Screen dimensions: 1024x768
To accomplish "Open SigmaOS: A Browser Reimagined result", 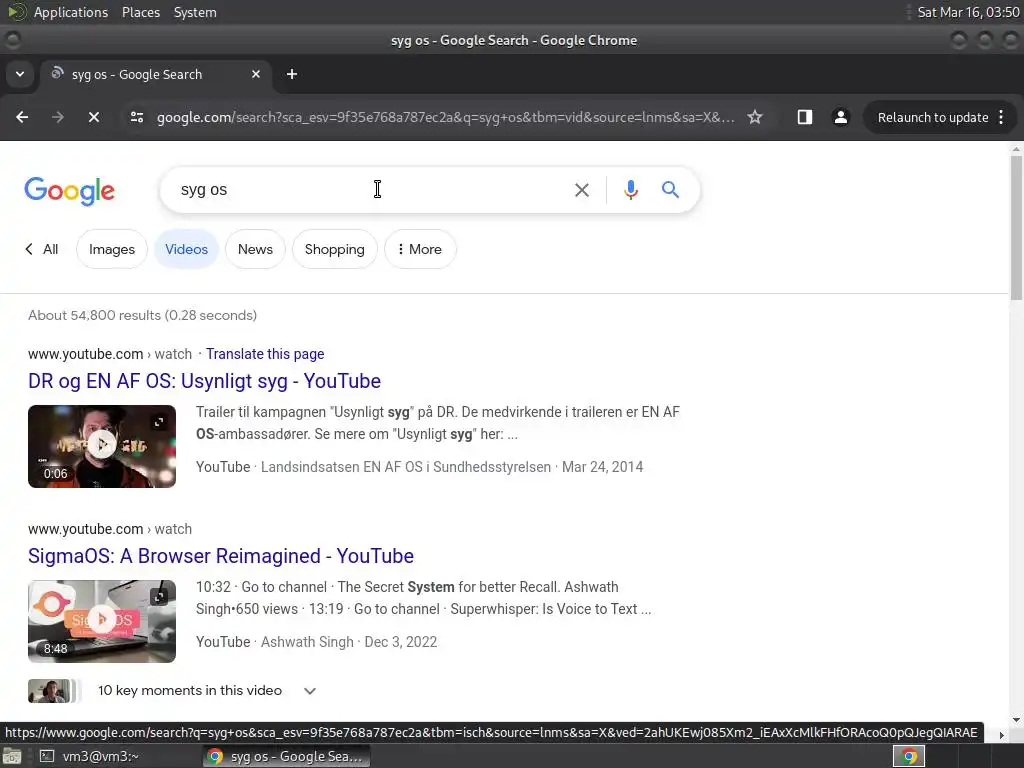I will point(221,556).
